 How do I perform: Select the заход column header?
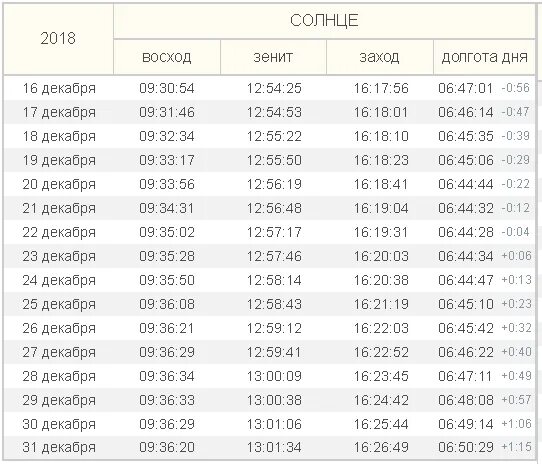(380, 57)
